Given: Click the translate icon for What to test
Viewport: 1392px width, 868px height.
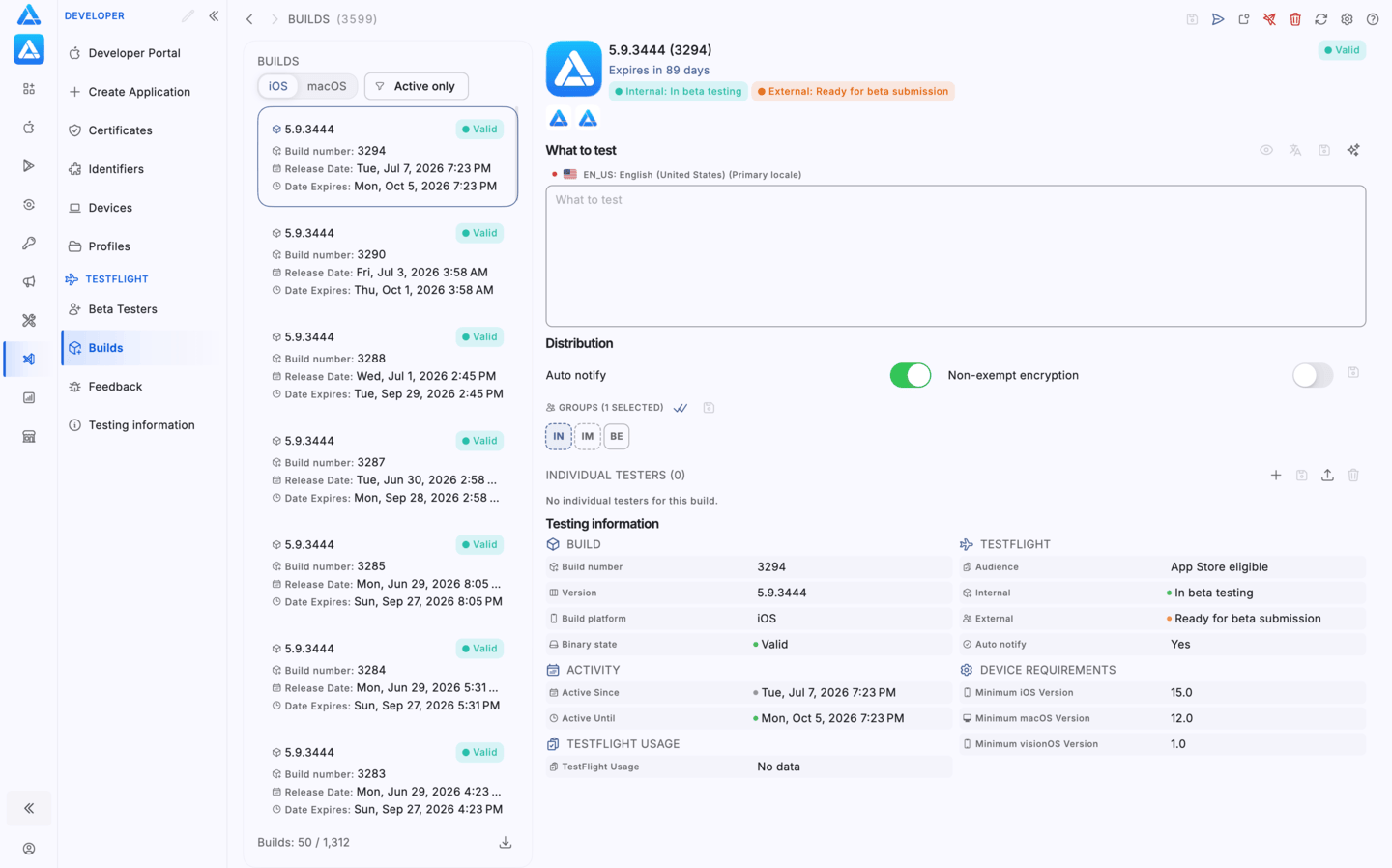Looking at the screenshot, I should coord(1295,150).
